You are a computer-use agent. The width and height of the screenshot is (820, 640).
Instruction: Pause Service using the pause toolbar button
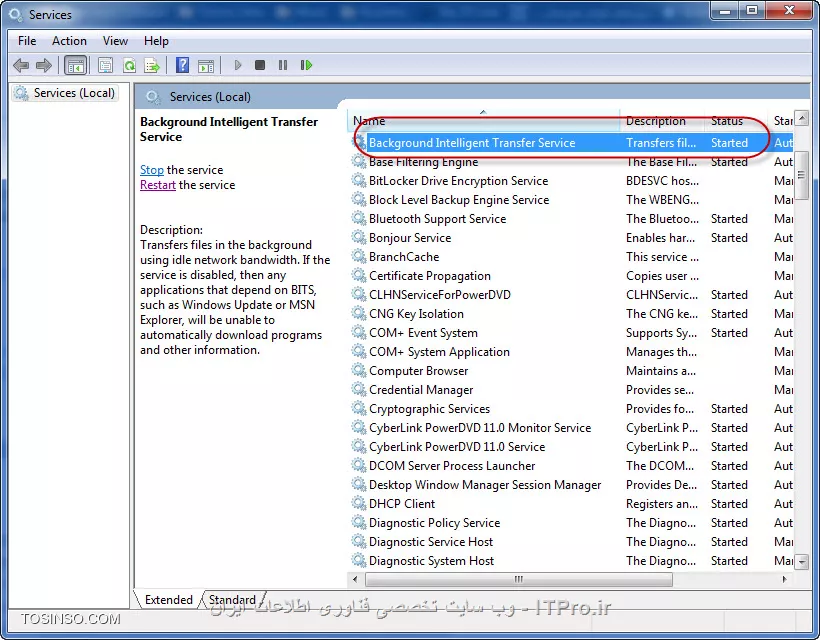tap(283, 65)
